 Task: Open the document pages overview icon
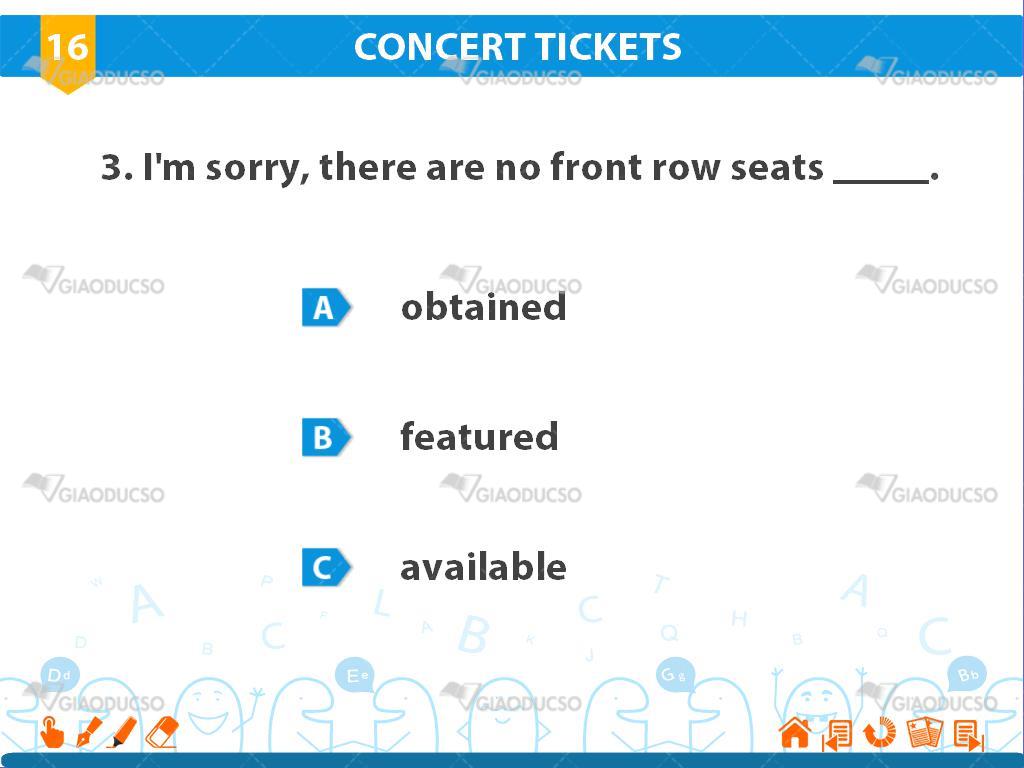[x=924, y=733]
